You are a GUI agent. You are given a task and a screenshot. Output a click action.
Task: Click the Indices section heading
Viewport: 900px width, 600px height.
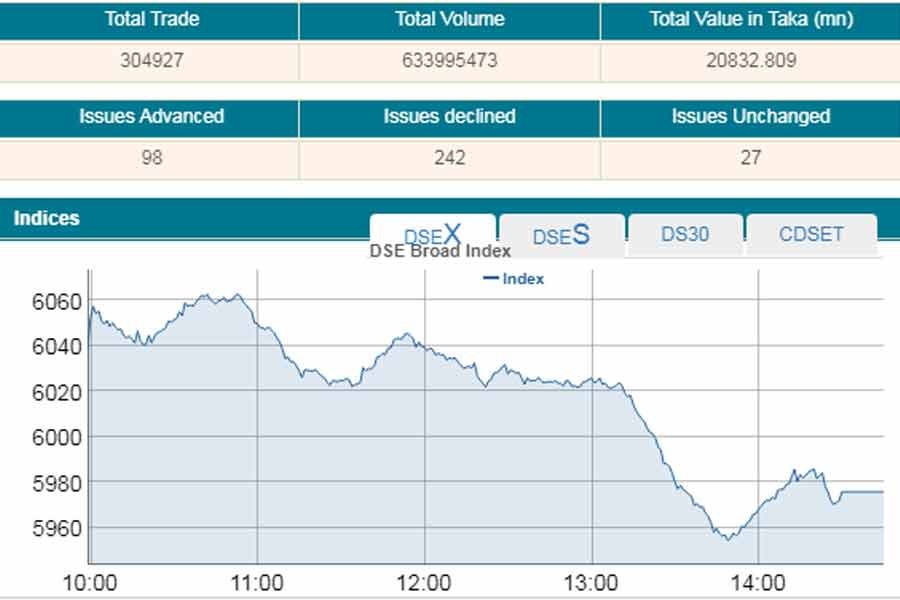coord(46,218)
